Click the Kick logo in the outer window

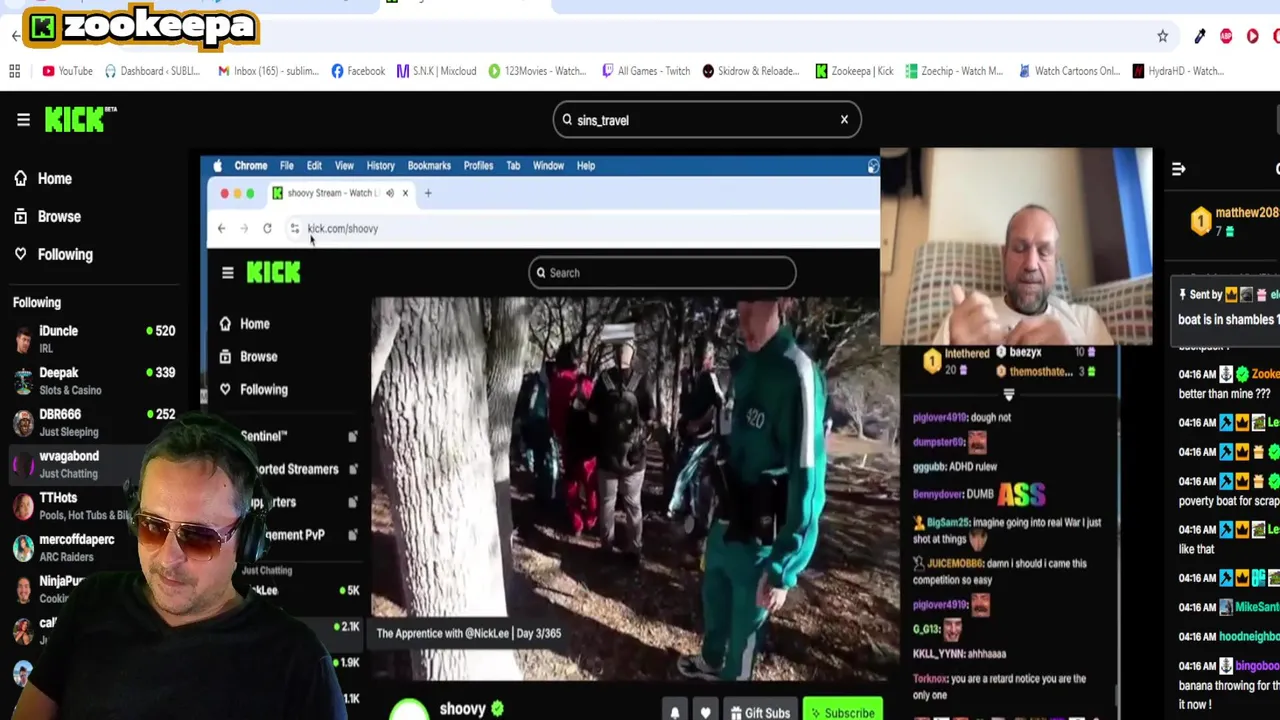click(x=80, y=120)
